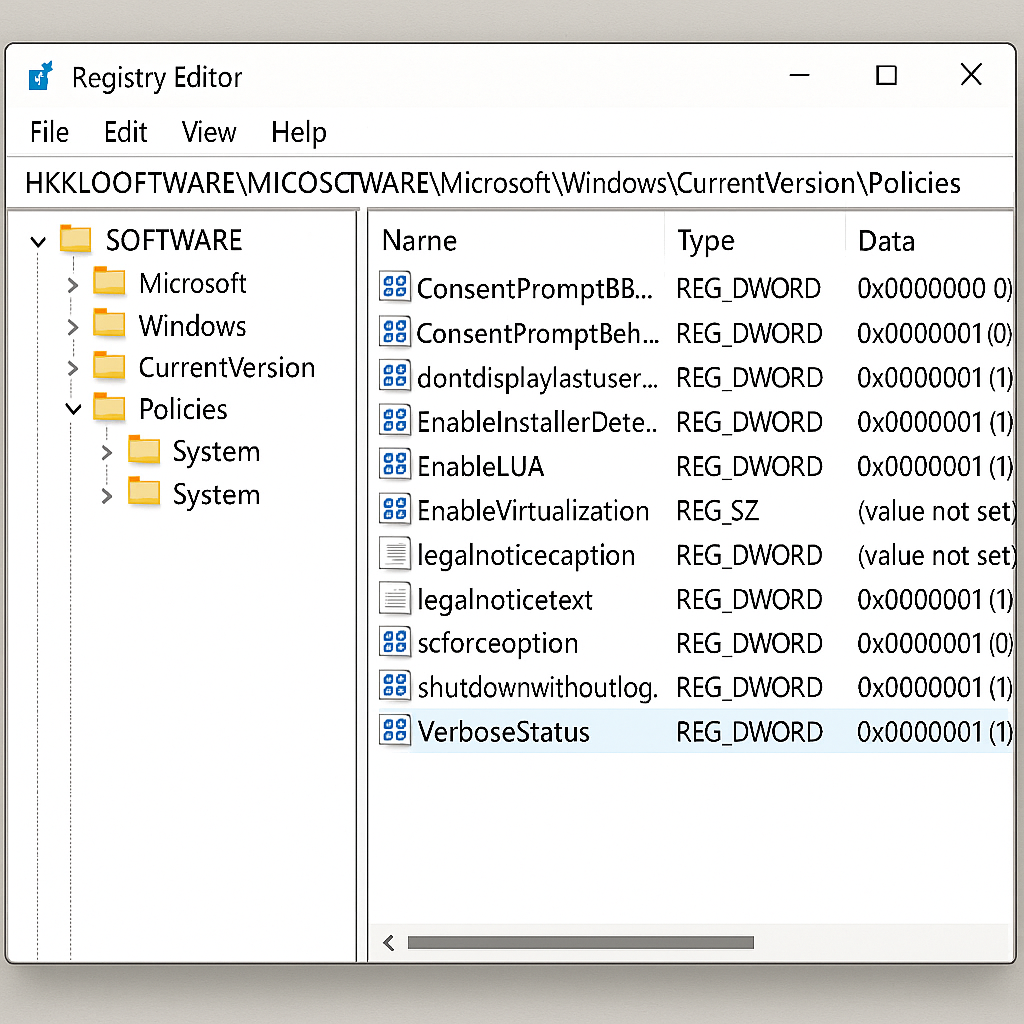Click the legalnoticecaption string icon

click(x=395, y=554)
